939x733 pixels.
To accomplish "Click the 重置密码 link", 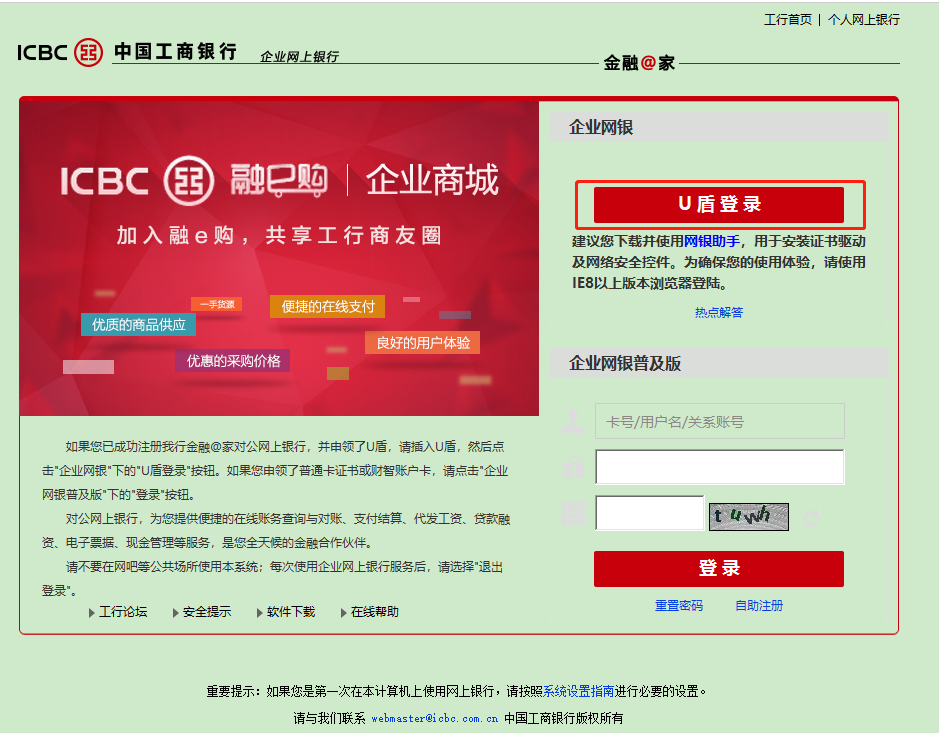I will [x=678, y=605].
